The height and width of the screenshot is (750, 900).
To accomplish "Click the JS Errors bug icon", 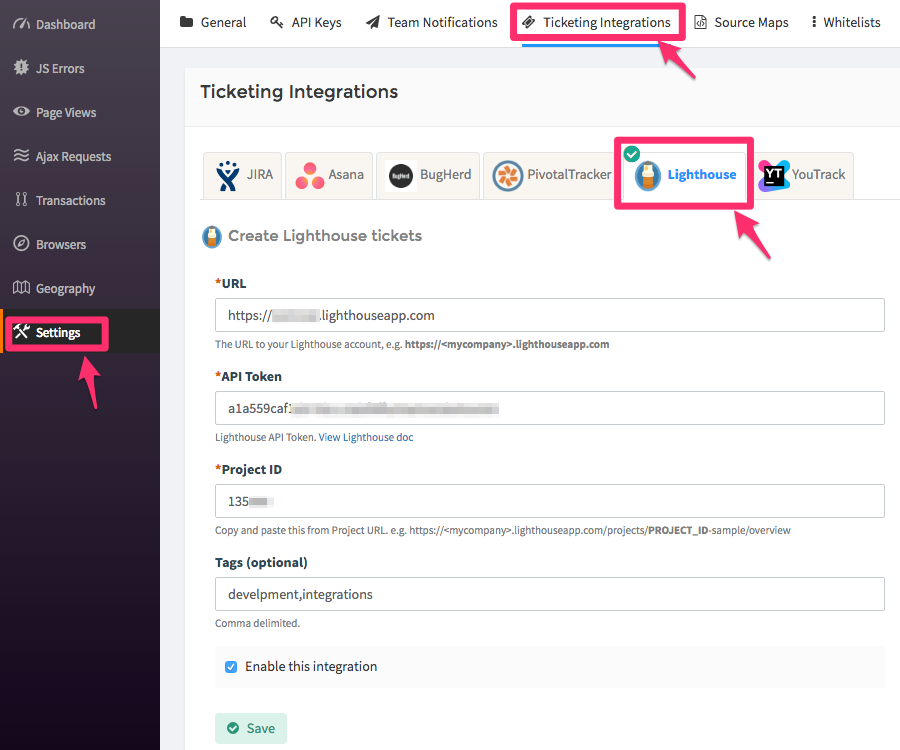I will click(21, 68).
